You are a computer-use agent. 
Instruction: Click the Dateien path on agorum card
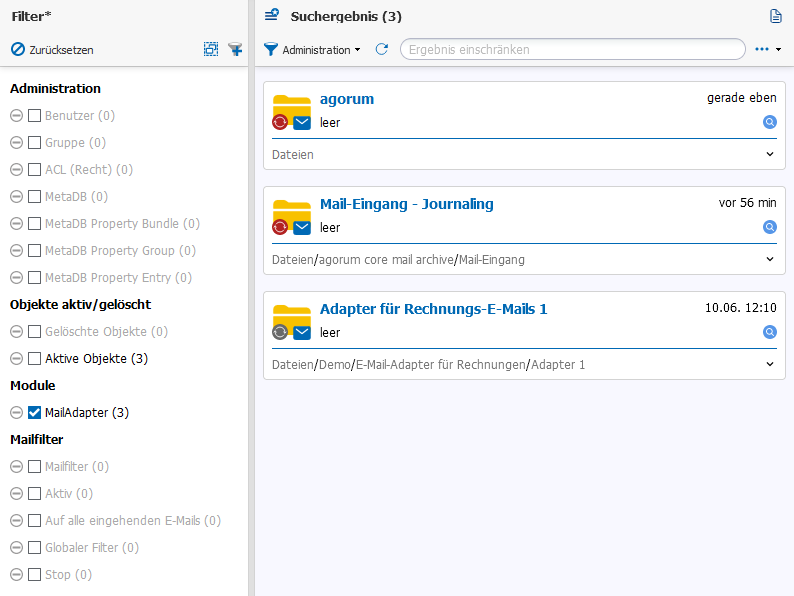point(293,154)
